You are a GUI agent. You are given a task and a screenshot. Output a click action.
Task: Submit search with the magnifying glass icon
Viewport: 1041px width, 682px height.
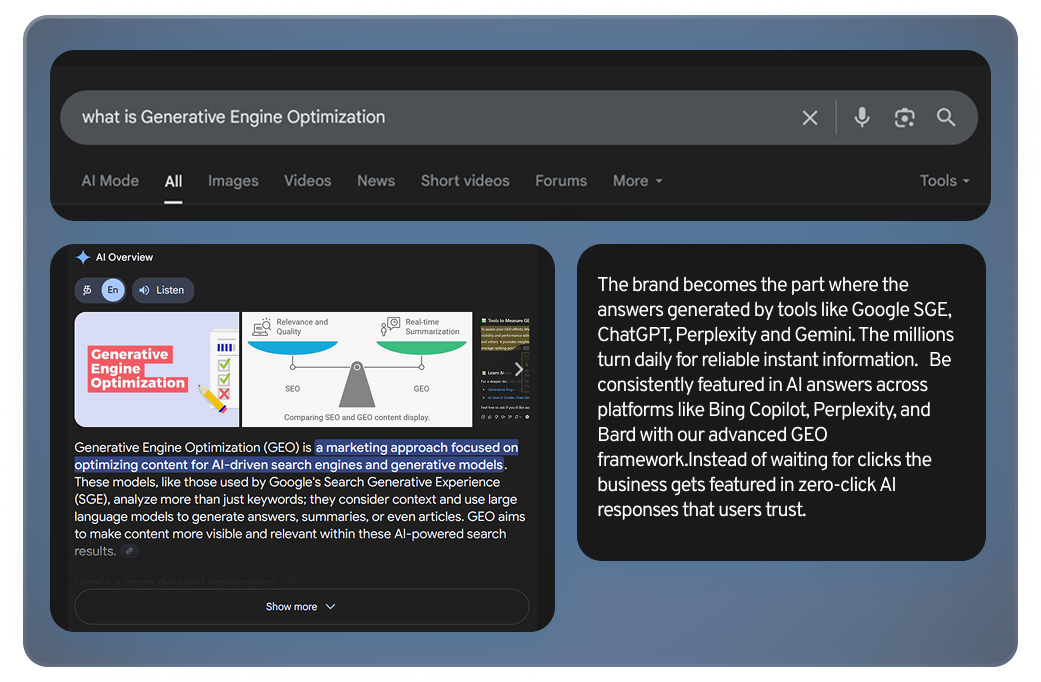click(946, 118)
